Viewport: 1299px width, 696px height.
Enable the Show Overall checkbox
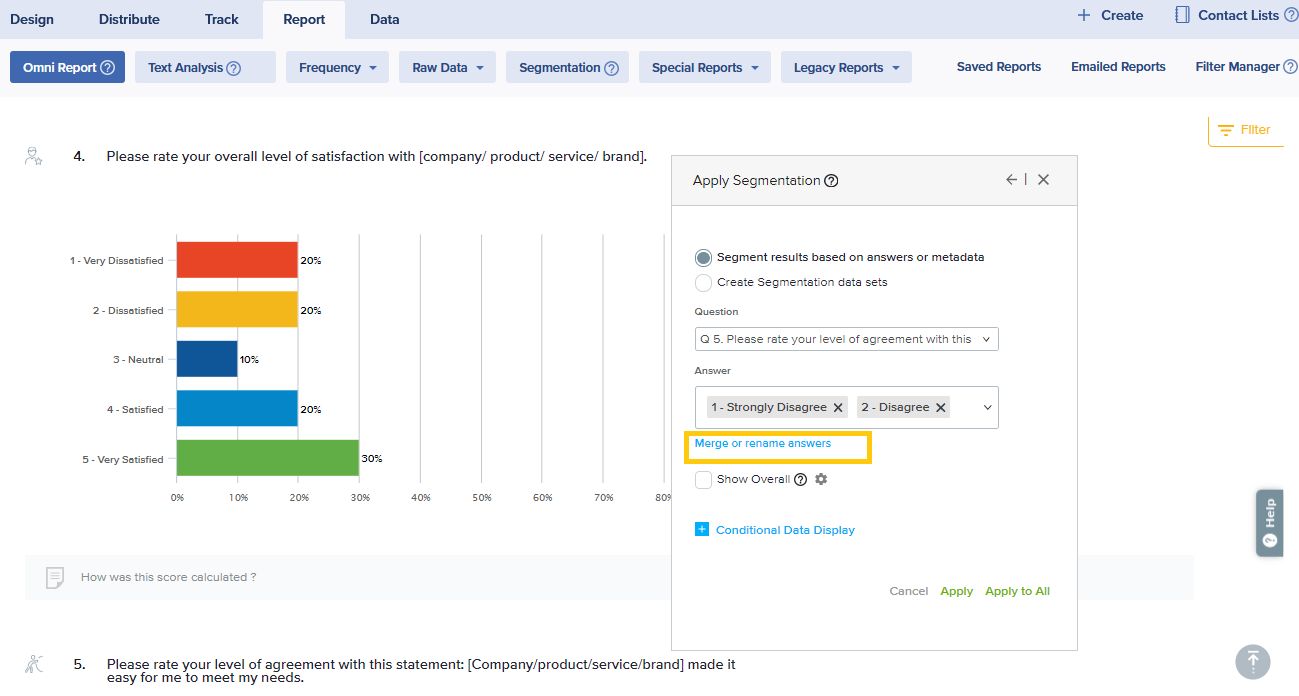coord(704,479)
